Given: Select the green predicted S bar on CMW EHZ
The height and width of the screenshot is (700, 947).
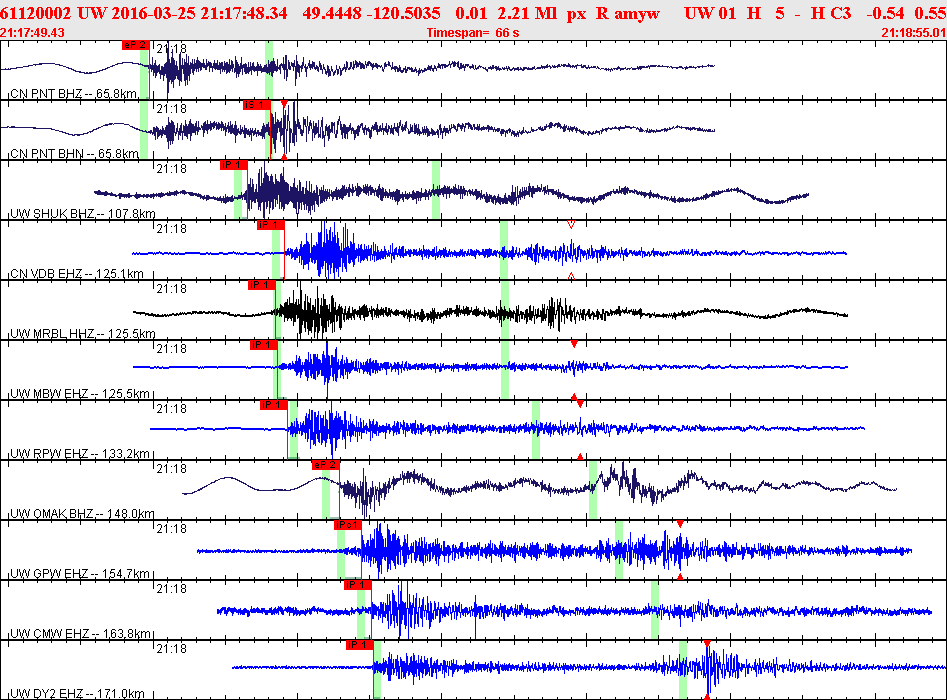Looking at the screenshot, I should (x=655, y=609).
